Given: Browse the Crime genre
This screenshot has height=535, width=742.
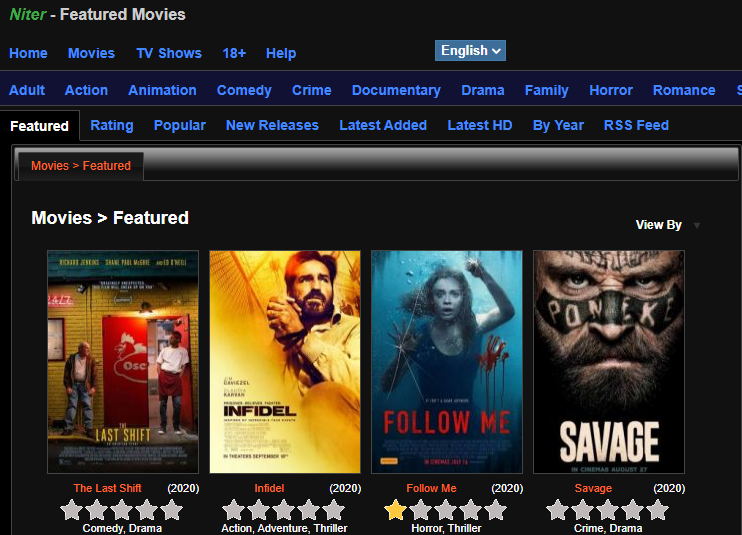Looking at the screenshot, I should 312,90.
